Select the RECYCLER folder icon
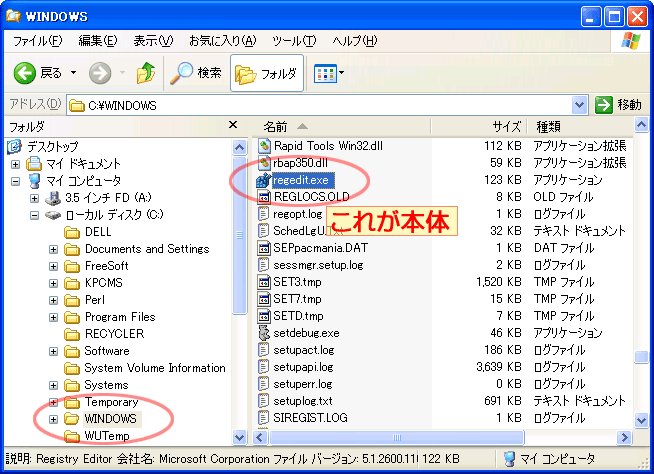Screen dimensions: 654x474 [72, 334]
